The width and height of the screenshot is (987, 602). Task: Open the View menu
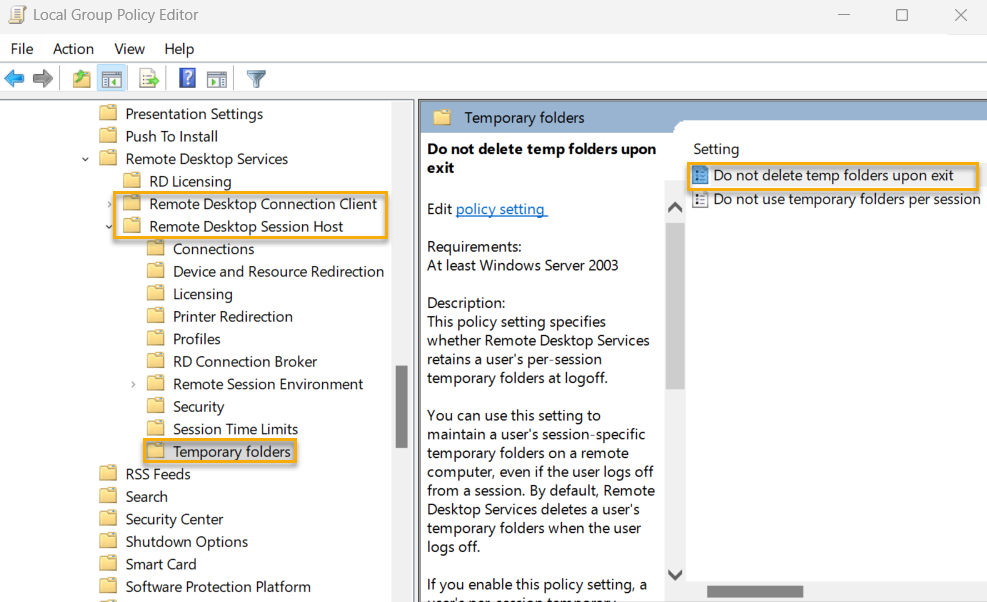coord(129,48)
